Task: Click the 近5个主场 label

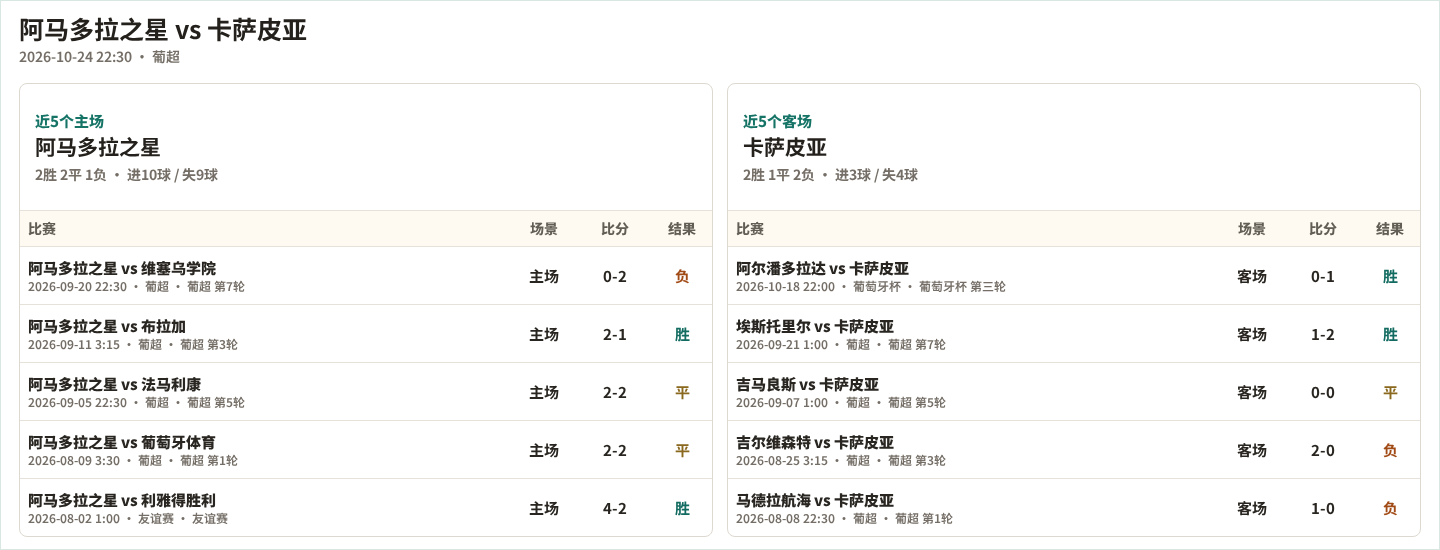Action: pyautogui.click(x=69, y=121)
